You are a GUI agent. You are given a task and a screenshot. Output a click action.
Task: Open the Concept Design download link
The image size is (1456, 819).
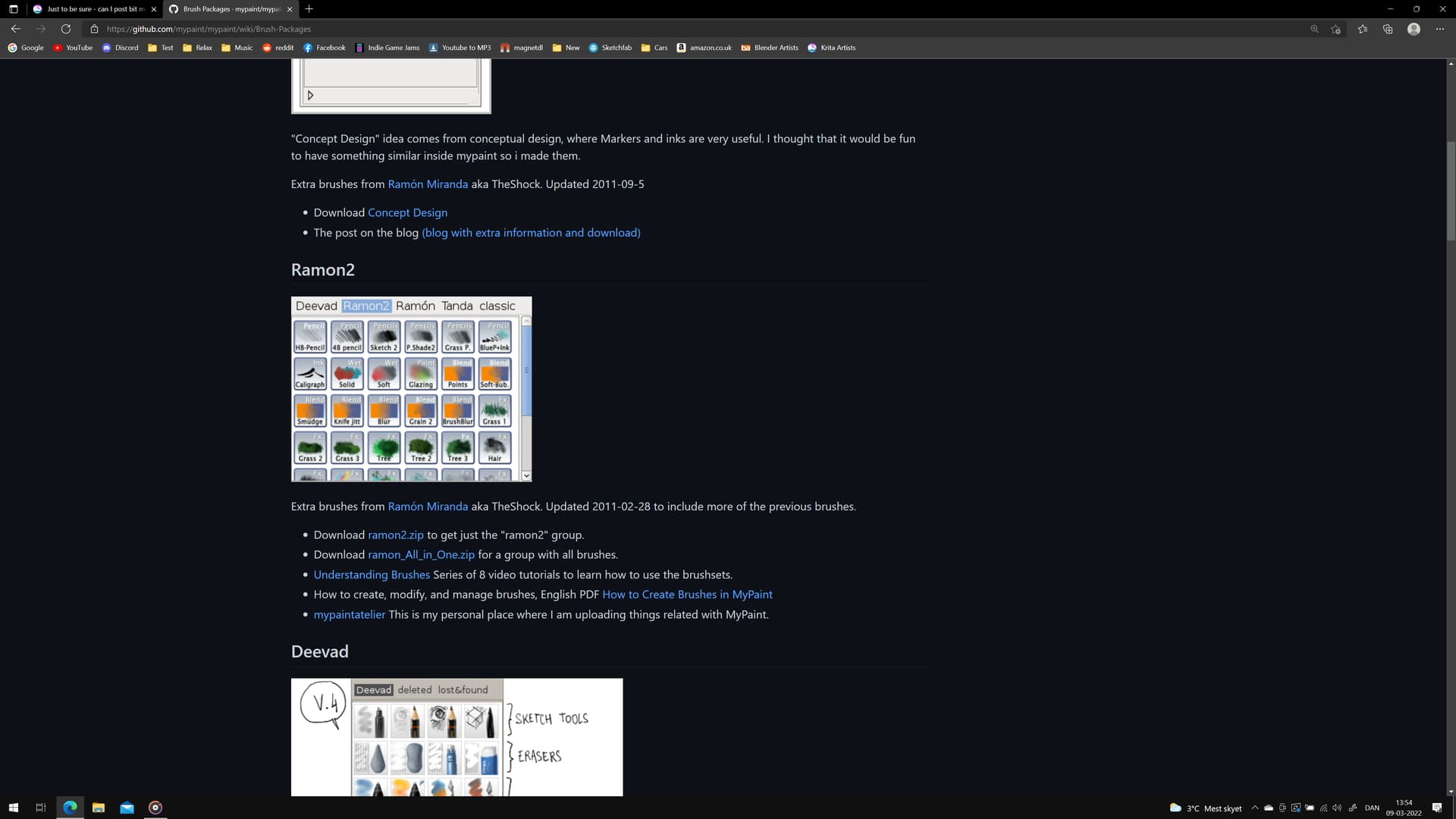pos(407,213)
